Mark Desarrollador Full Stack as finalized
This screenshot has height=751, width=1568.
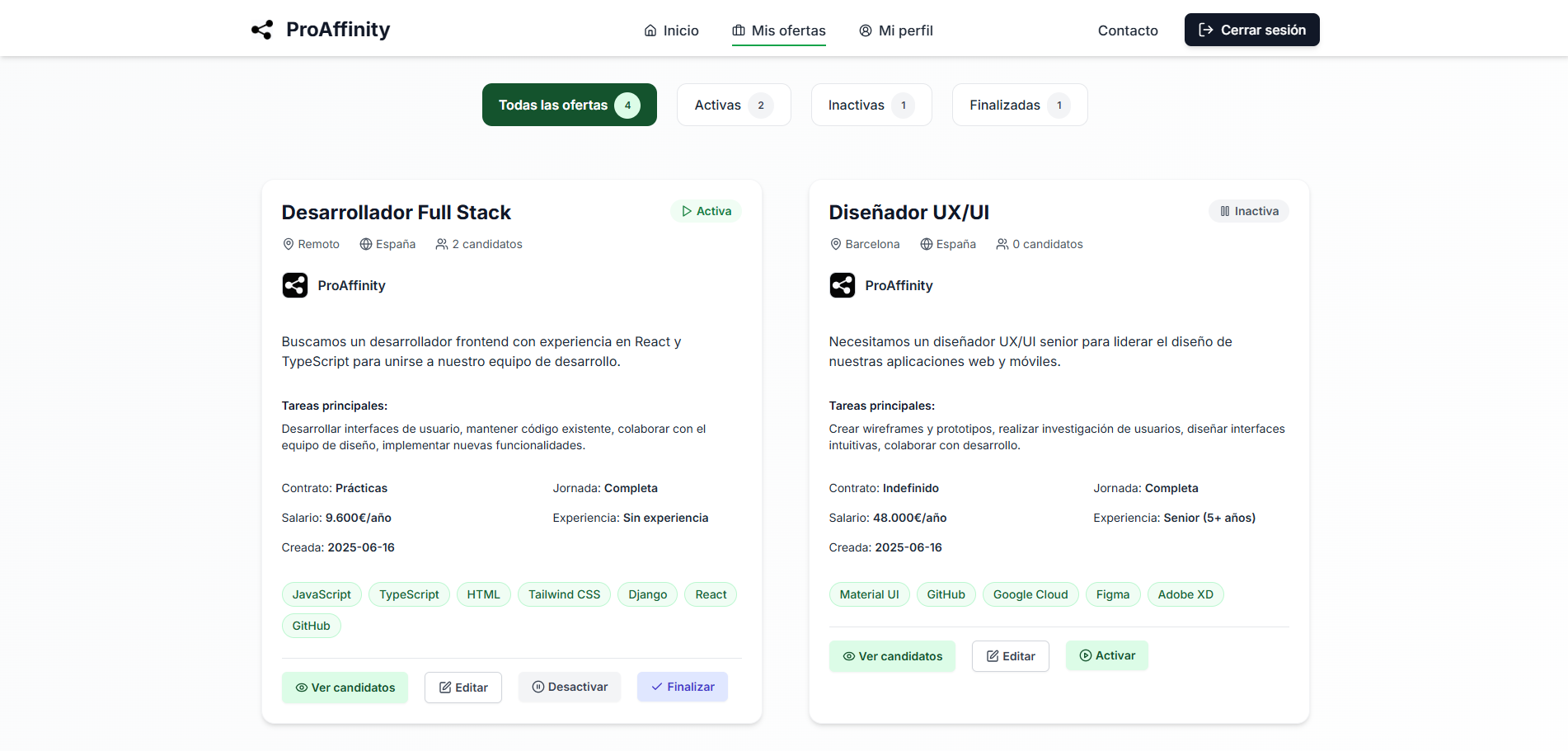682,687
